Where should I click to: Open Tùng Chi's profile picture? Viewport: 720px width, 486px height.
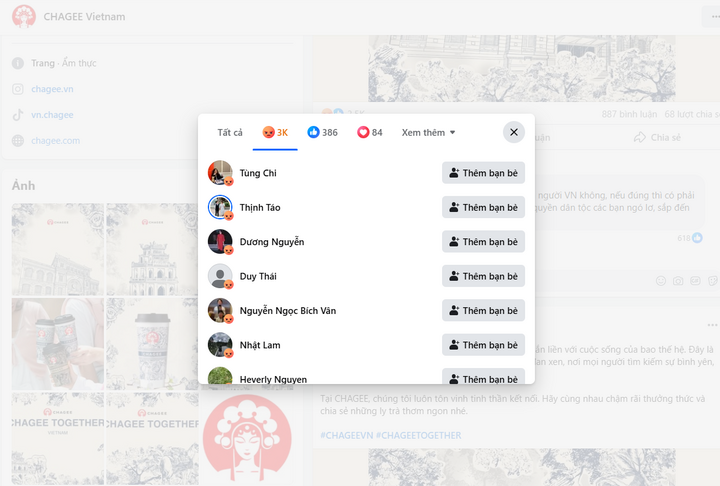[220, 173]
